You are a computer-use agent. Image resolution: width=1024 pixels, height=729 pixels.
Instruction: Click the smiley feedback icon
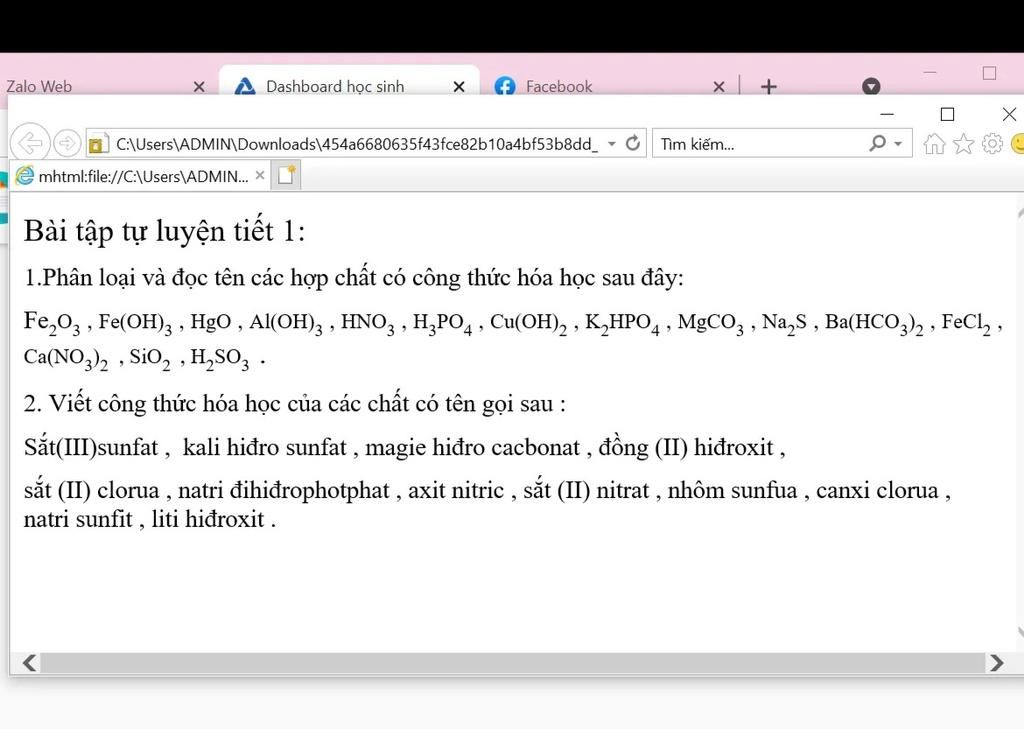pyautogui.click(x=1017, y=143)
